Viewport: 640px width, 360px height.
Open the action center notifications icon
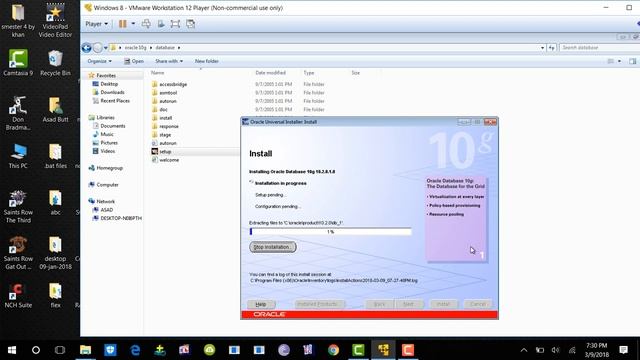[623, 350]
